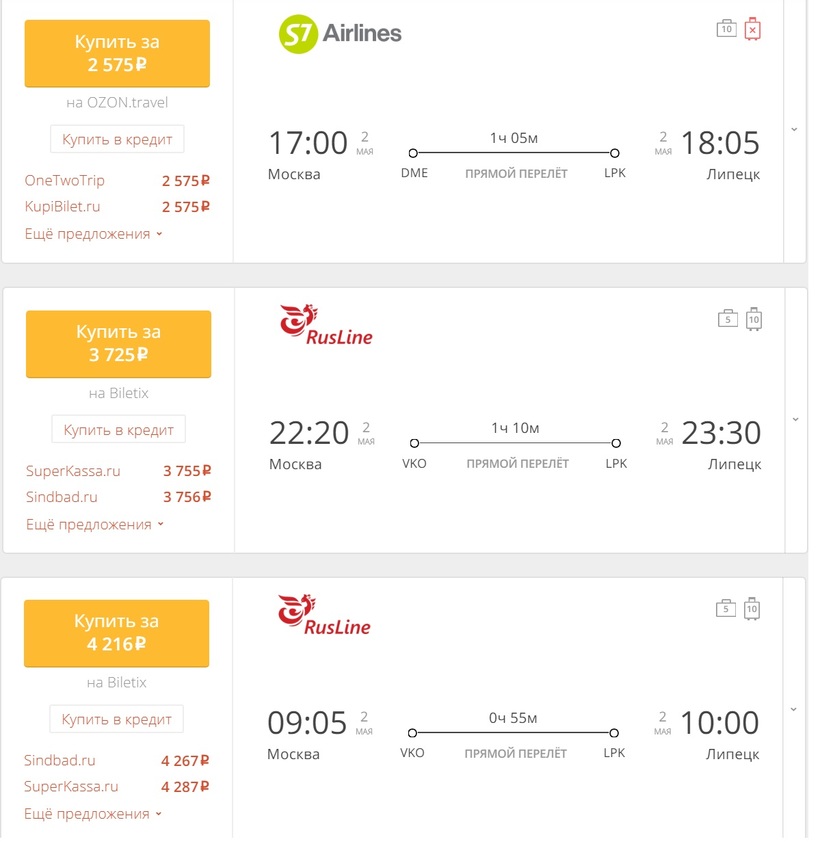Show more offers for the 3 725₽ ticket
The width and height of the screenshot is (820, 859).
(x=95, y=524)
